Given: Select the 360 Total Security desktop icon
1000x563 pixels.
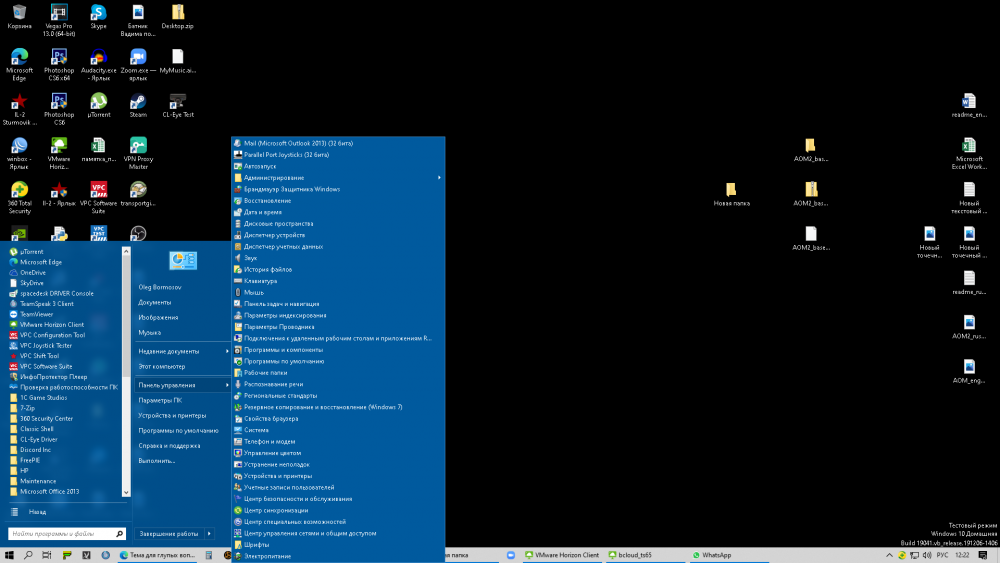Looking at the screenshot, I should pos(19,198).
